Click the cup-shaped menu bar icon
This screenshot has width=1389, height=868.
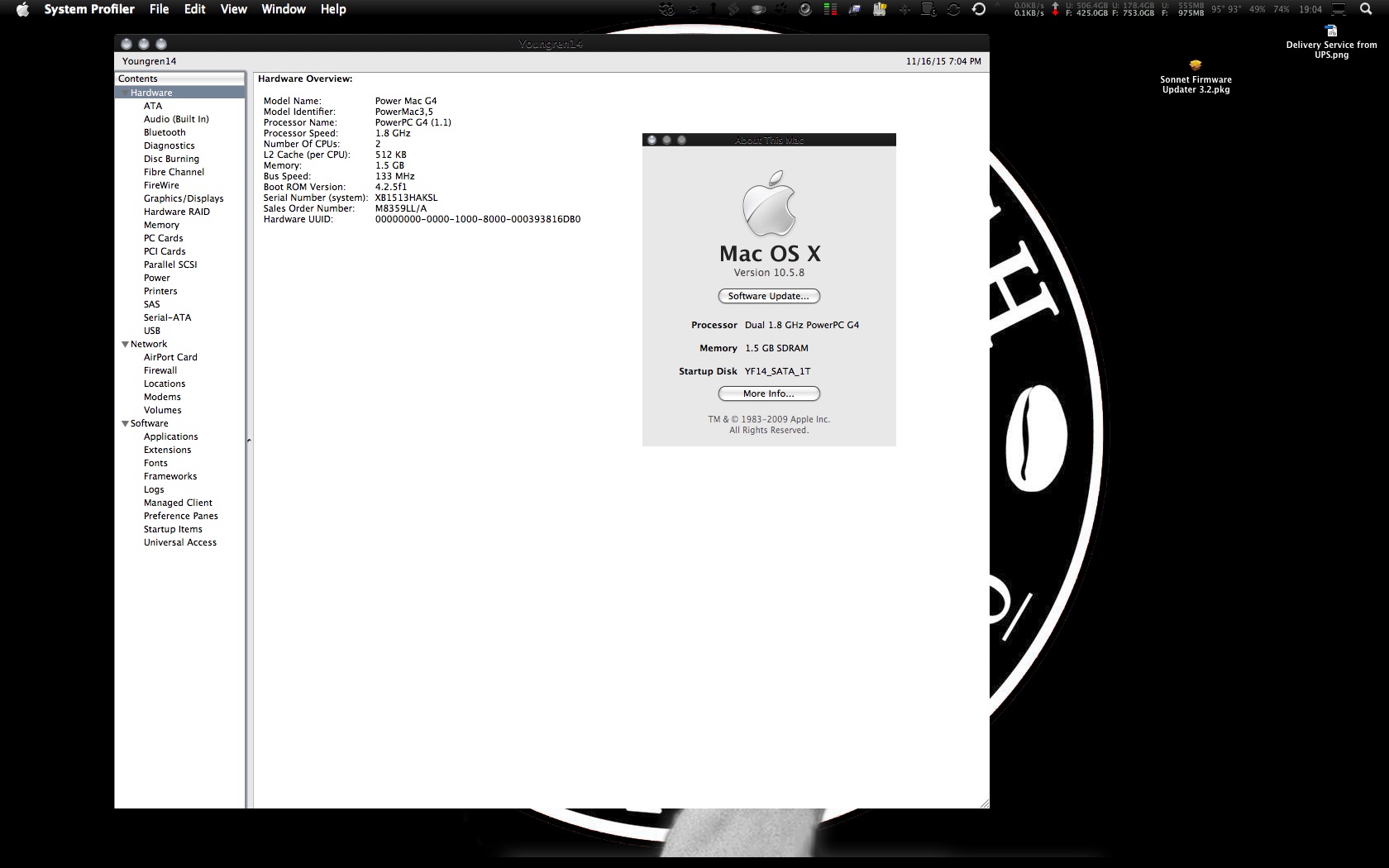(757, 9)
